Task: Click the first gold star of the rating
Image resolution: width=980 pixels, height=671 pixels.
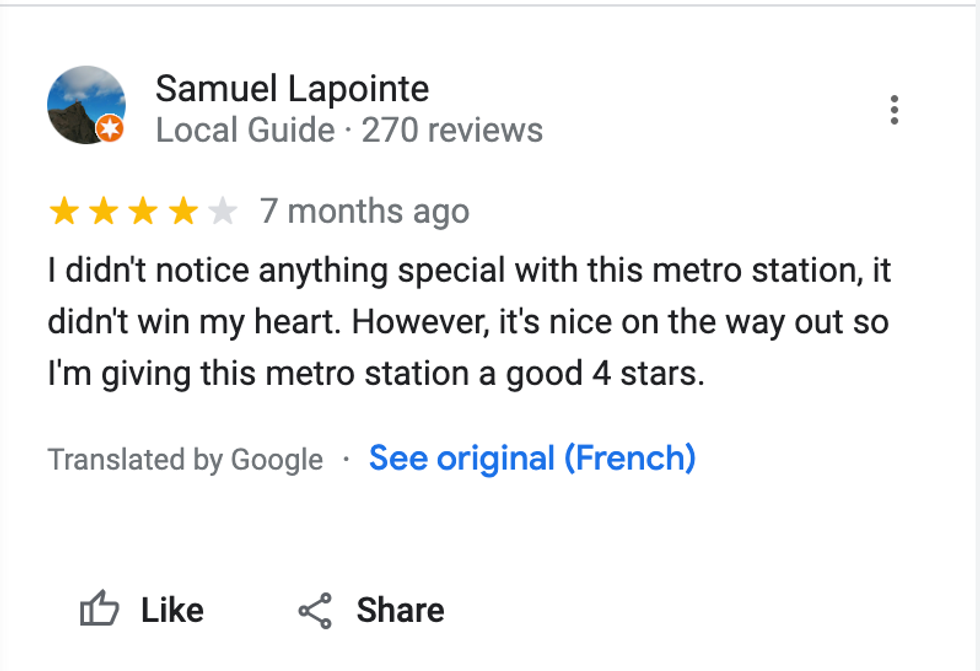Action: (x=62, y=210)
